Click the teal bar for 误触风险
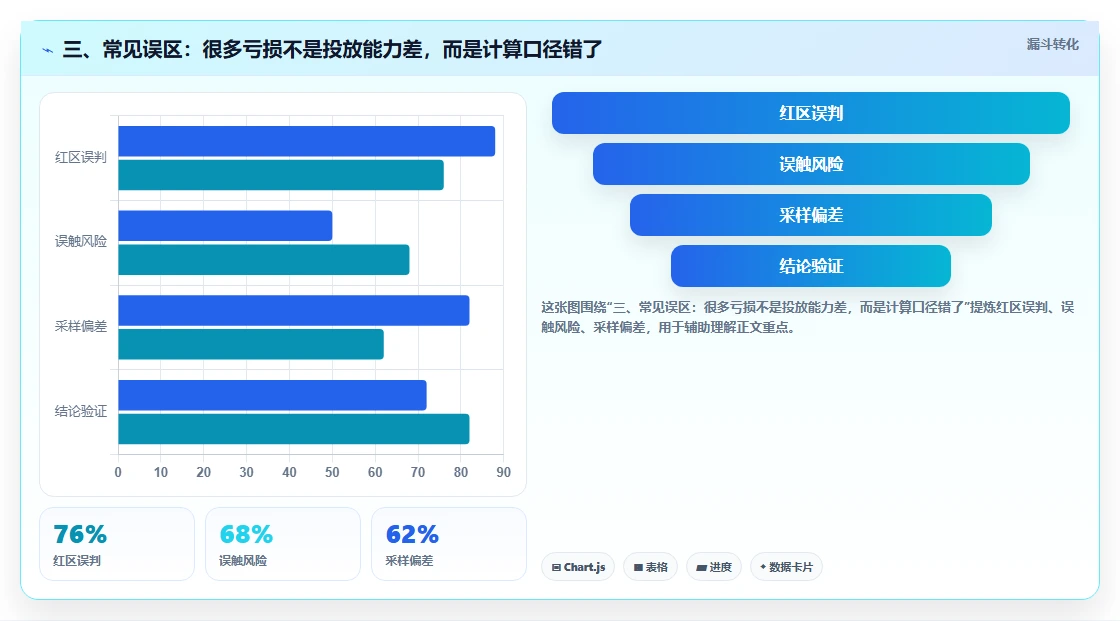Viewport: 1120px width, 621px height. pos(264,259)
